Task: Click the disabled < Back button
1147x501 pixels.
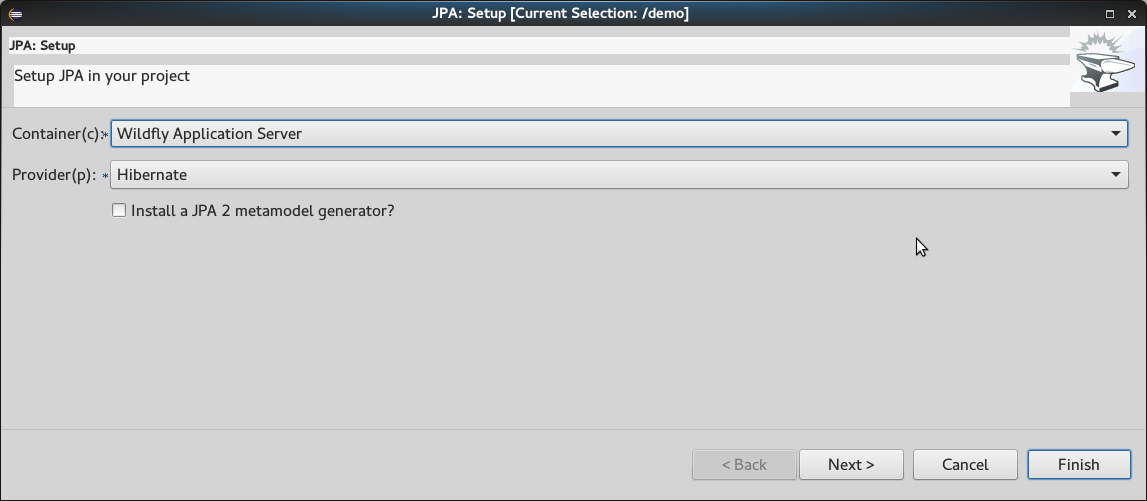Action: pyautogui.click(x=744, y=464)
